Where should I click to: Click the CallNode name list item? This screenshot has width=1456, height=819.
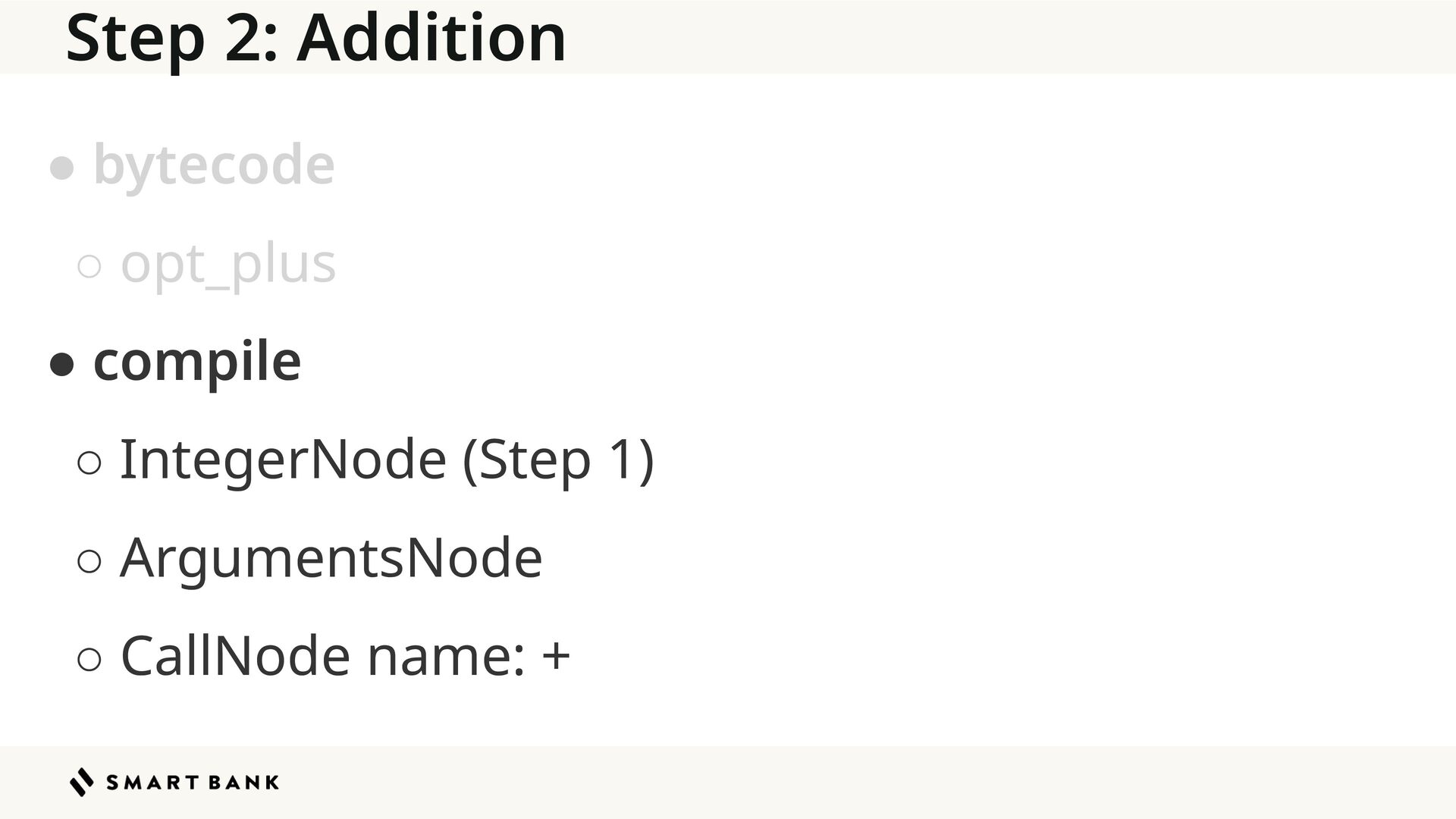coord(345,656)
